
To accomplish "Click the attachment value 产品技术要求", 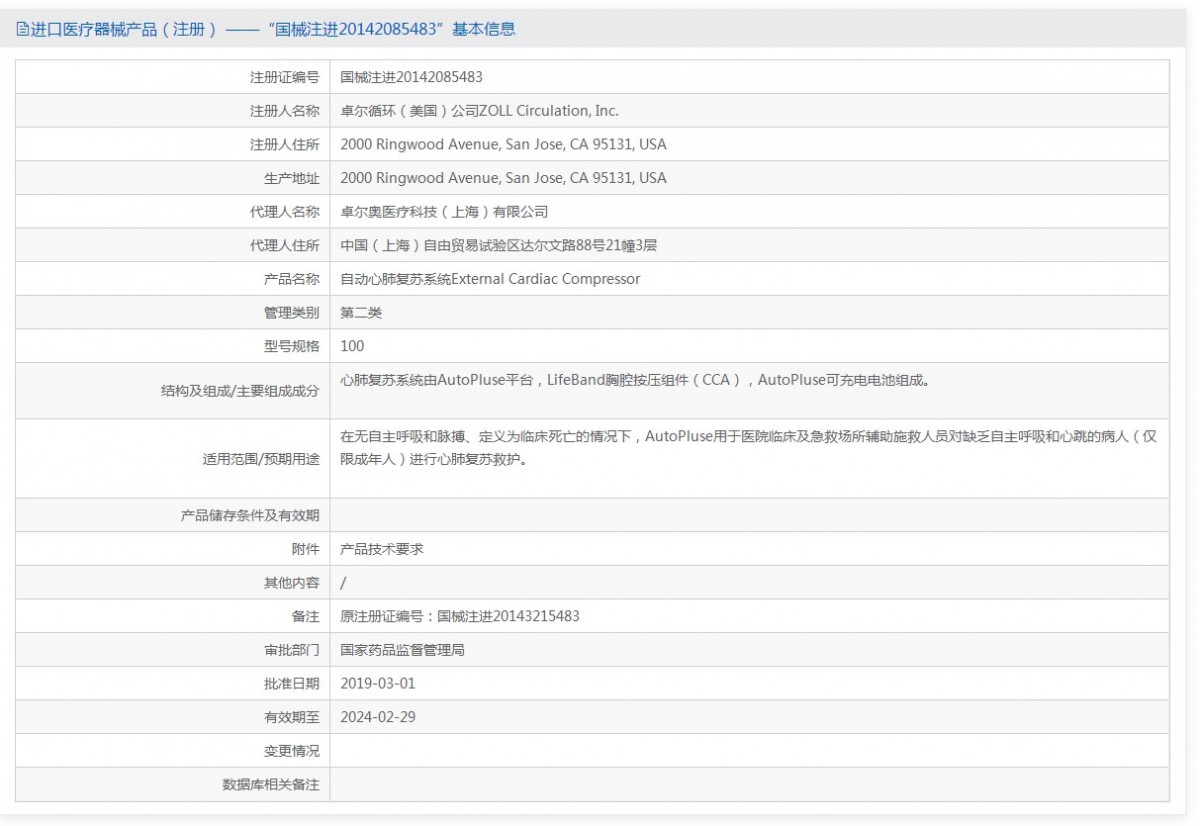I will (382, 549).
